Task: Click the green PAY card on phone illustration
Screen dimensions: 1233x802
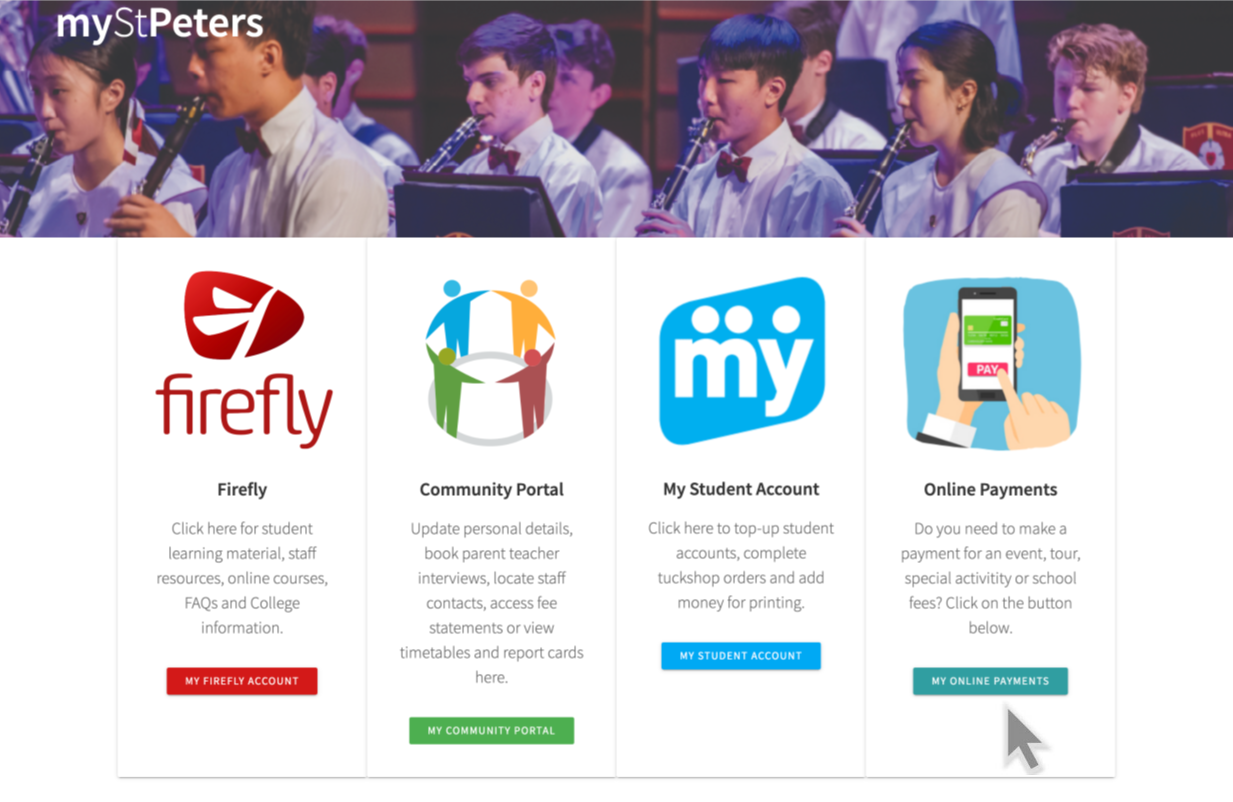Action: (x=987, y=330)
